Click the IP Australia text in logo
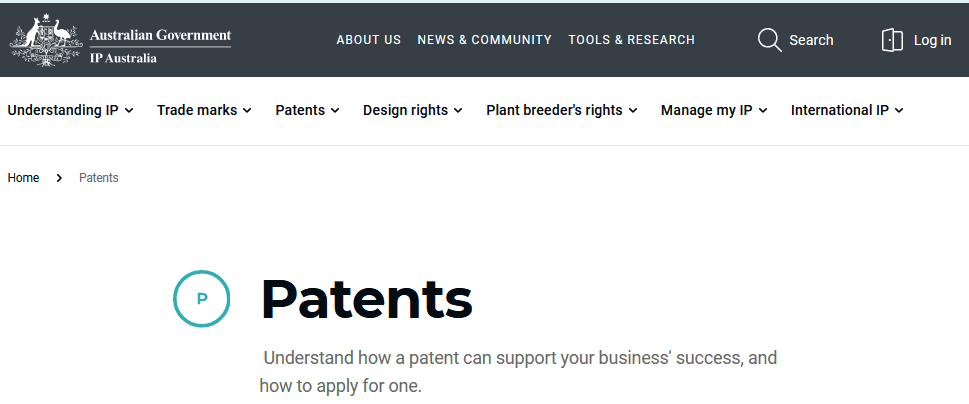The width and height of the screenshot is (969, 404). click(123, 58)
